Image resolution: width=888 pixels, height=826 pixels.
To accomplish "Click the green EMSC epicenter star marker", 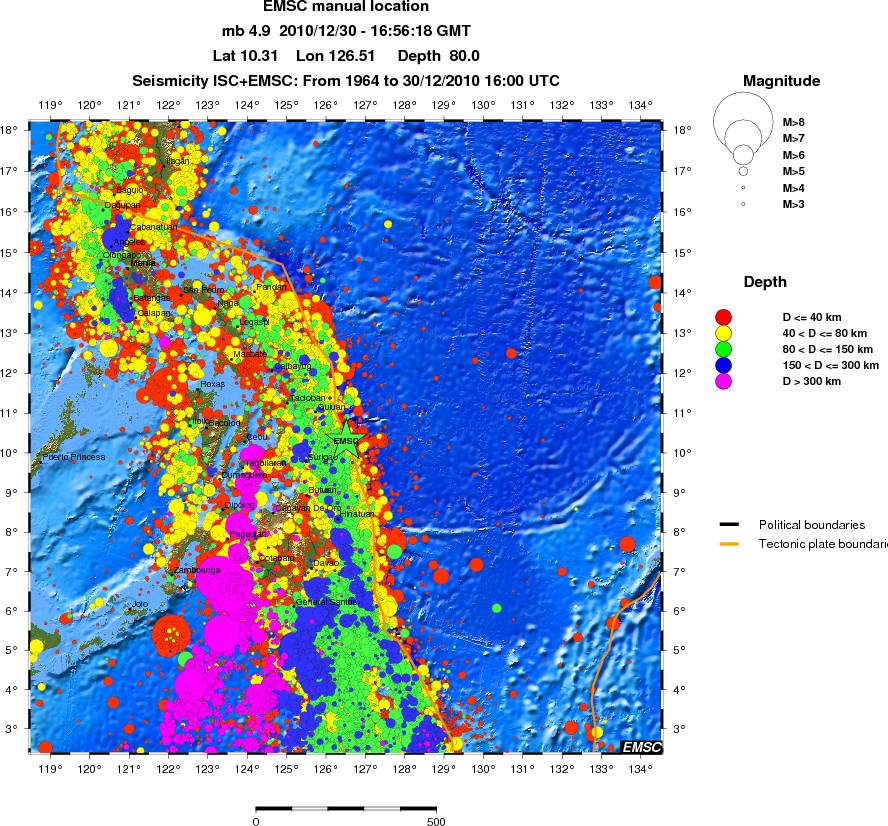I will pyautogui.click(x=345, y=440).
